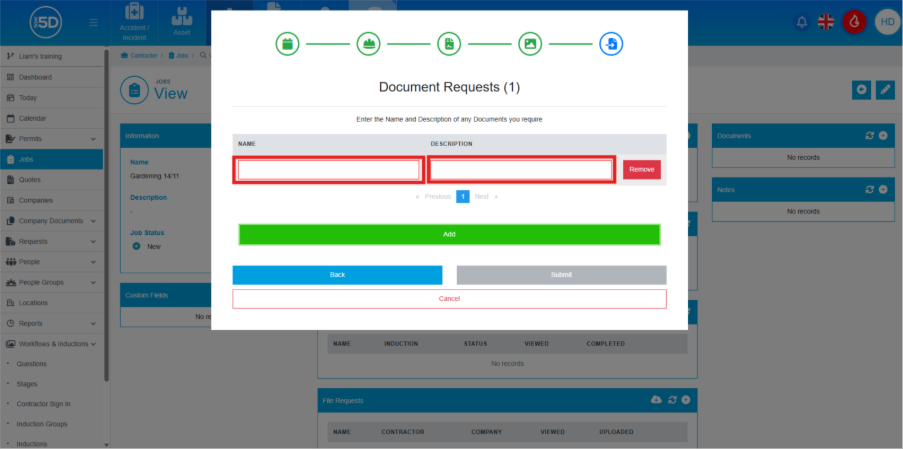Click the UK flag language icon
The image size is (903, 450).
click(x=828, y=22)
